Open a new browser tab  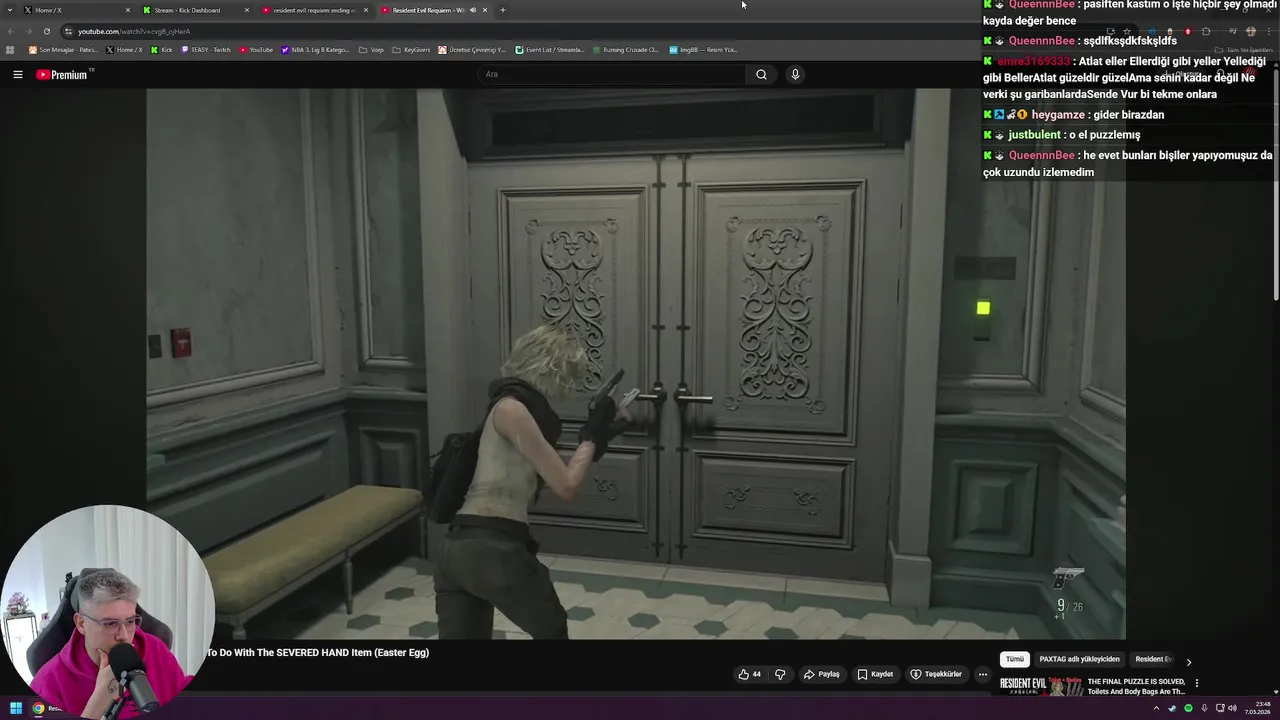(502, 10)
